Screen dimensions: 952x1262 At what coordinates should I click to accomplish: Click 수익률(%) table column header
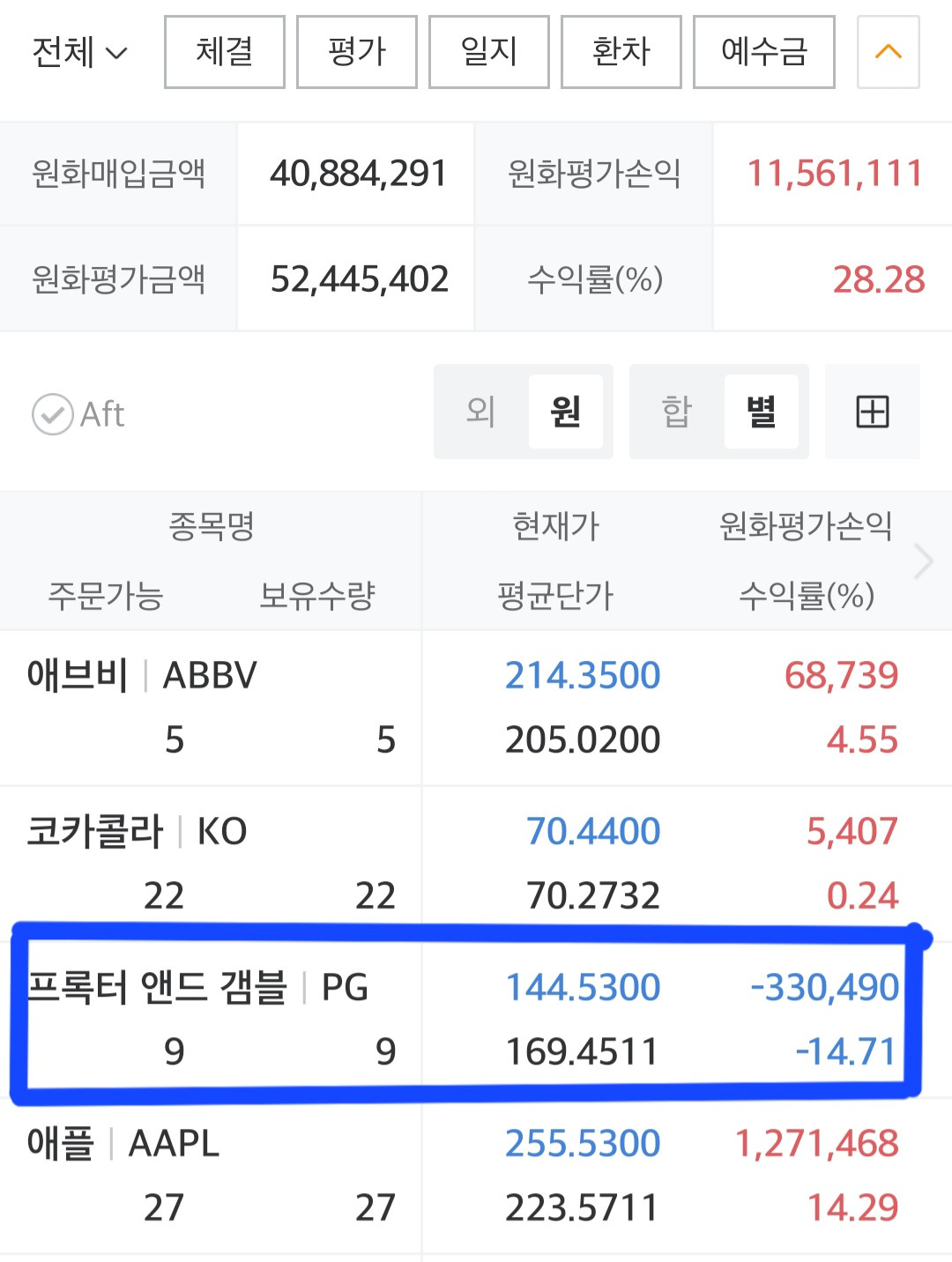807,596
